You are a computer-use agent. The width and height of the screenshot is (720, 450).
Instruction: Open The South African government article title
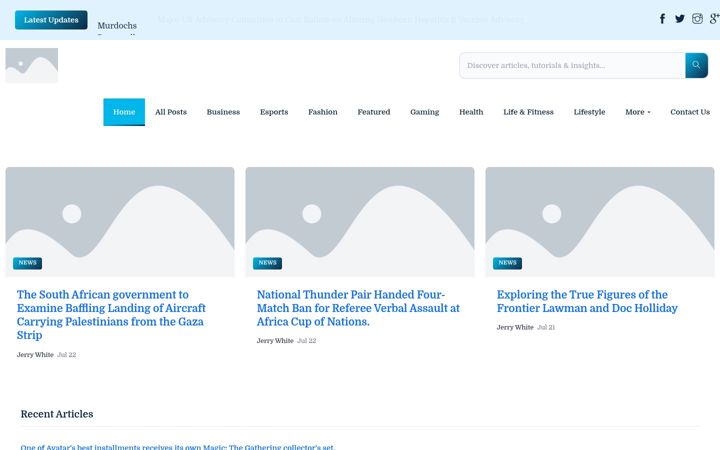111,315
